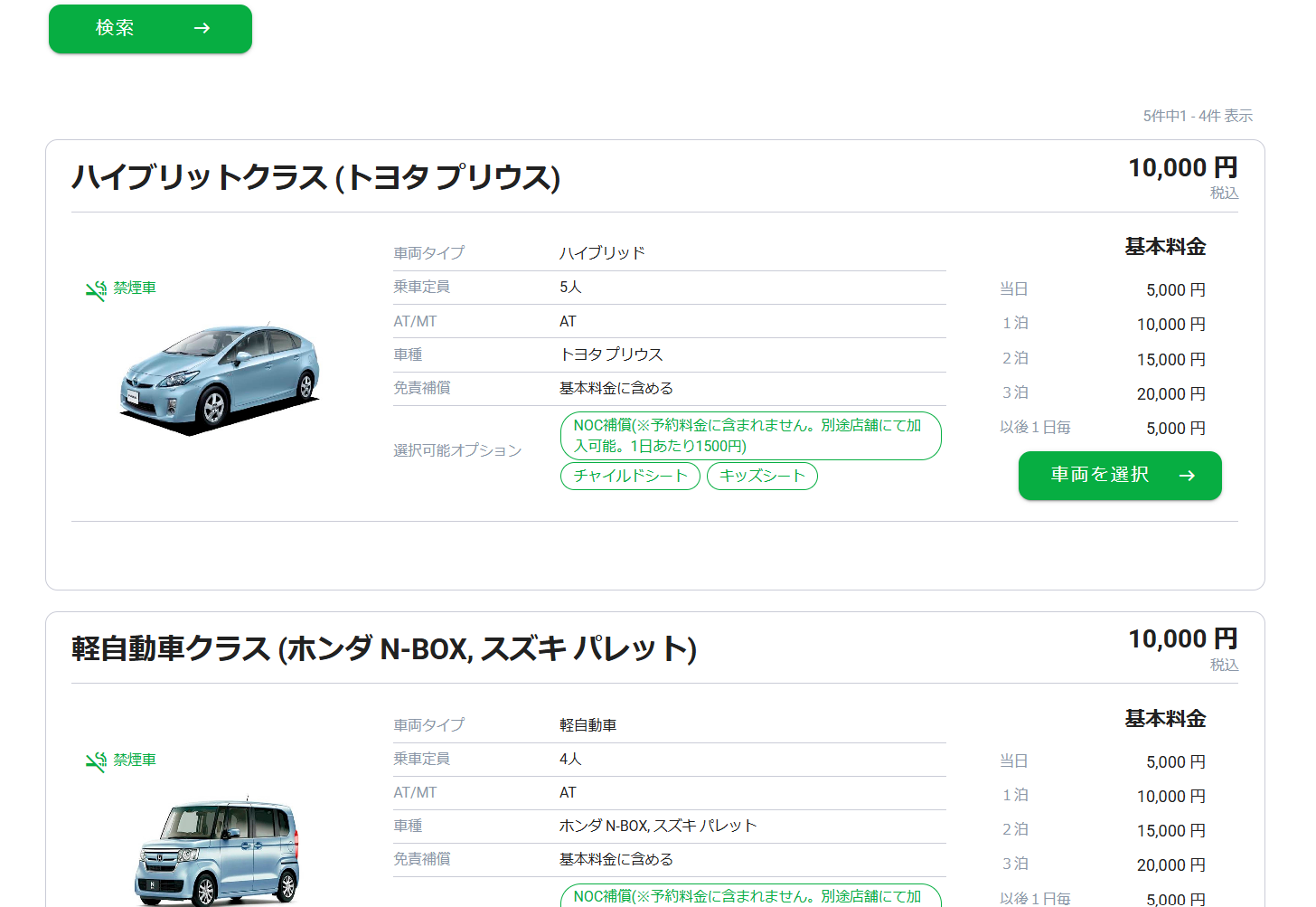Open the ハイブリットクラス (トヨタ プリウス) heading
1316x907 pixels.
click(316, 177)
